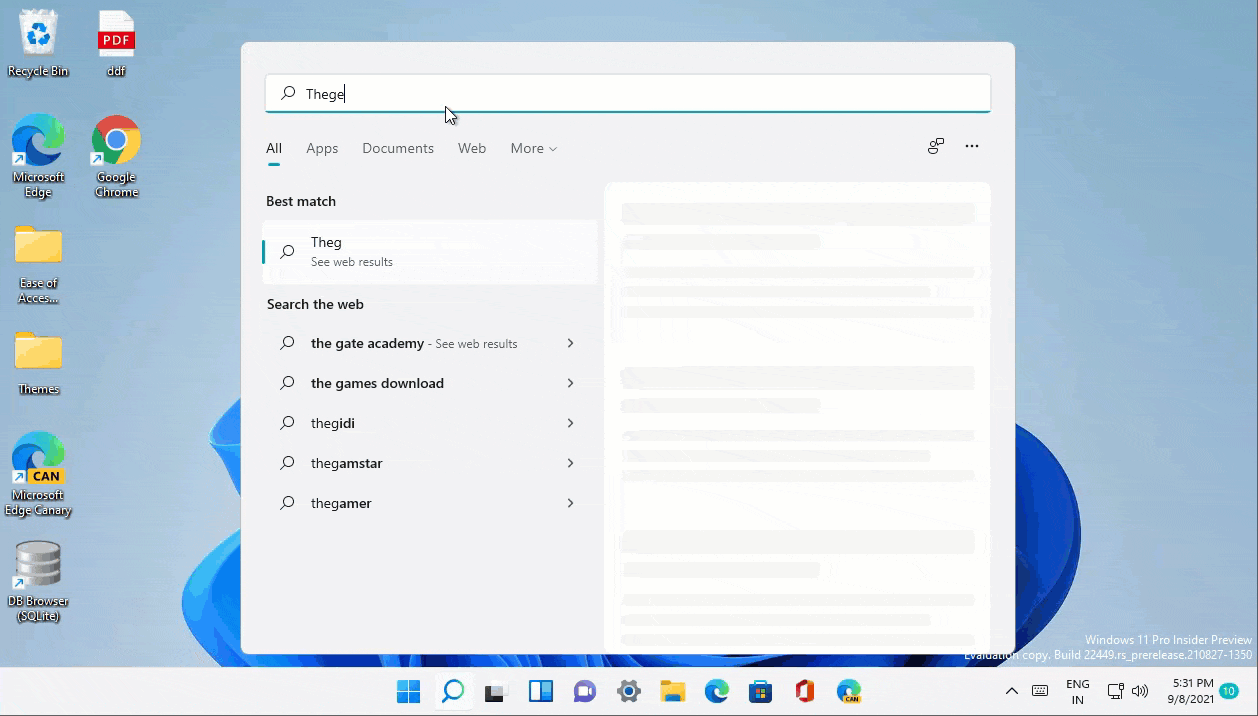The image size is (1258, 716).
Task: Open the three-dot options menu
Action: click(972, 146)
